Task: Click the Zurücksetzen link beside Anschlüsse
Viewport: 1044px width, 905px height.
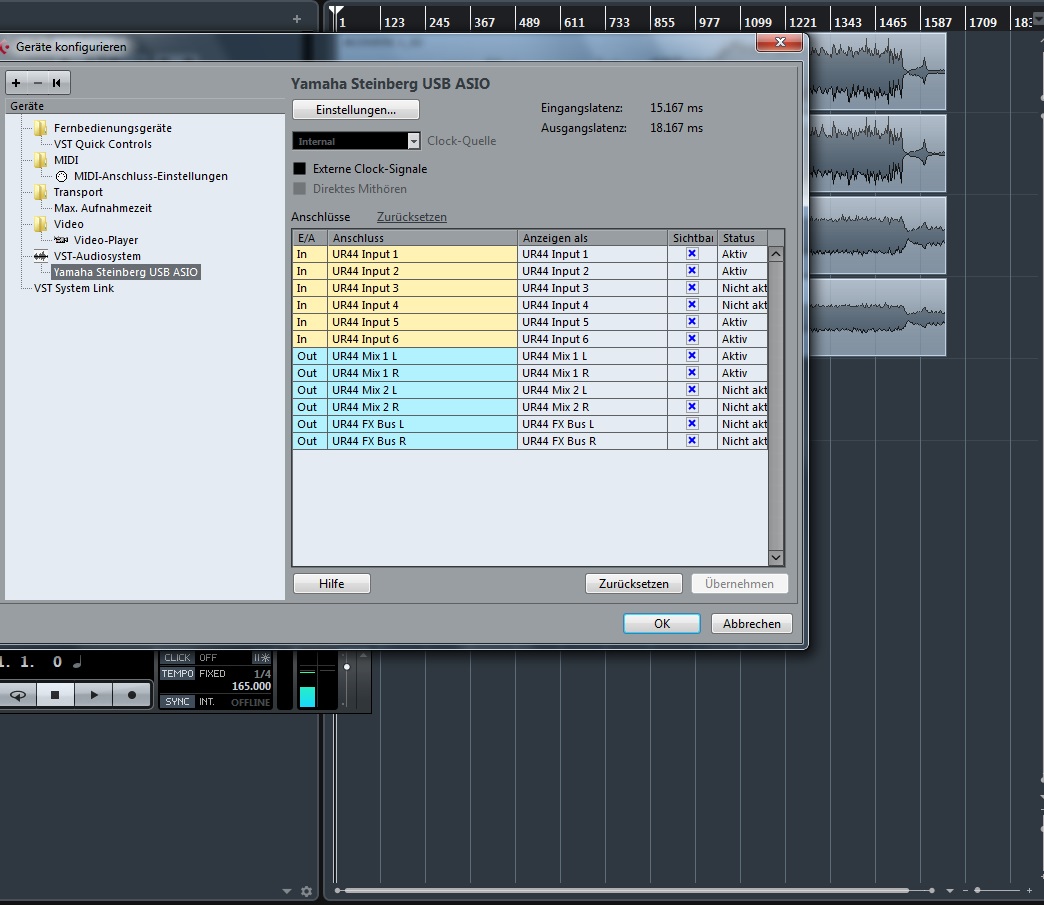Action: [x=411, y=217]
